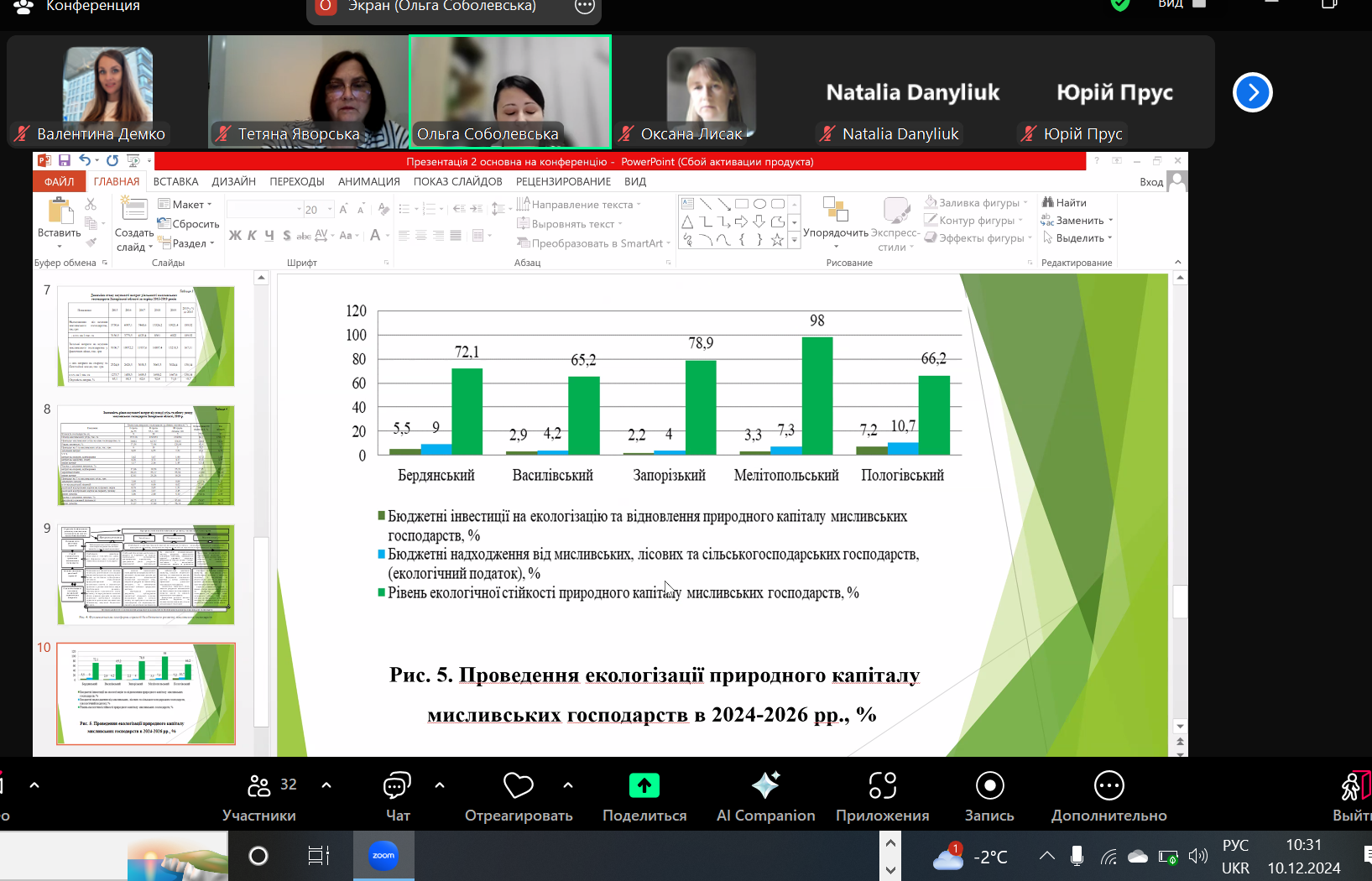1372x881 pixels.
Task: Expand the Макет layout dropdown
Action: [x=186, y=204]
